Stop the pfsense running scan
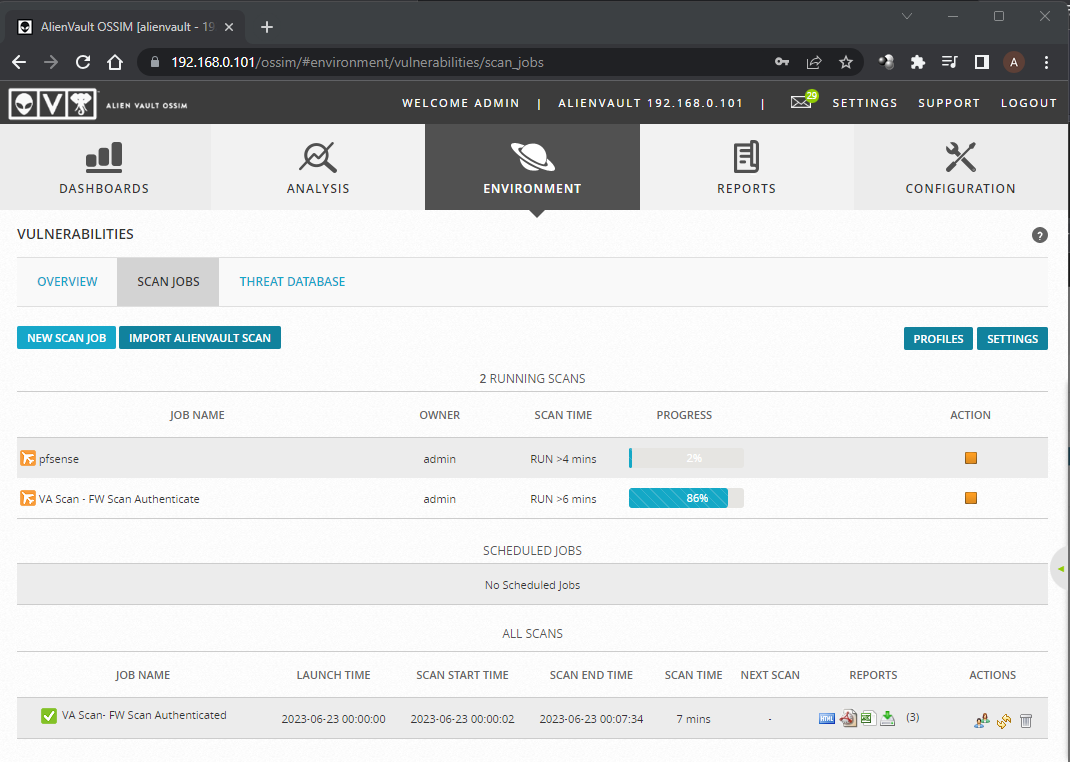This screenshot has width=1070, height=762. 970,458
